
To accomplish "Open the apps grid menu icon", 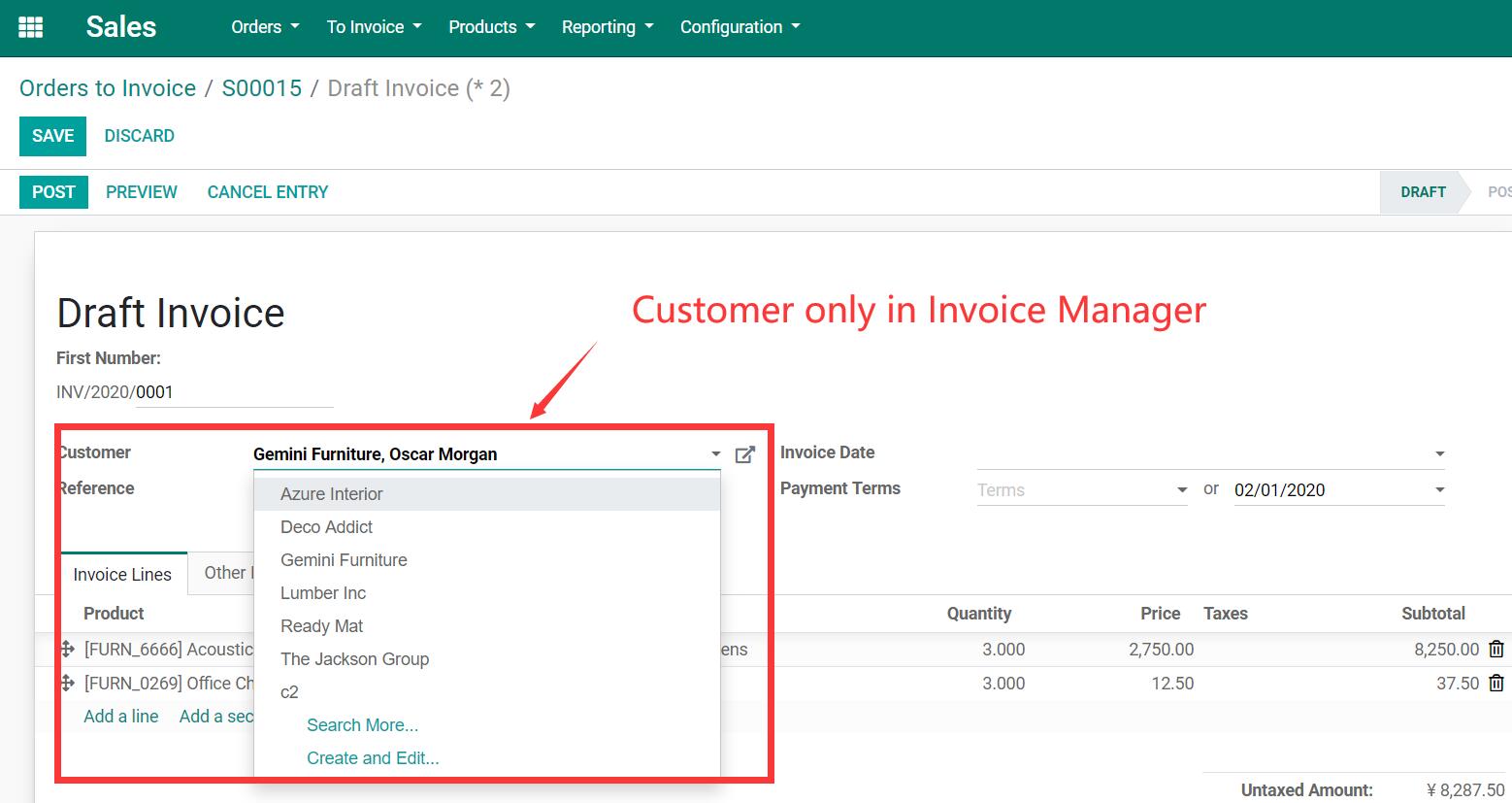I will (31, 27).
